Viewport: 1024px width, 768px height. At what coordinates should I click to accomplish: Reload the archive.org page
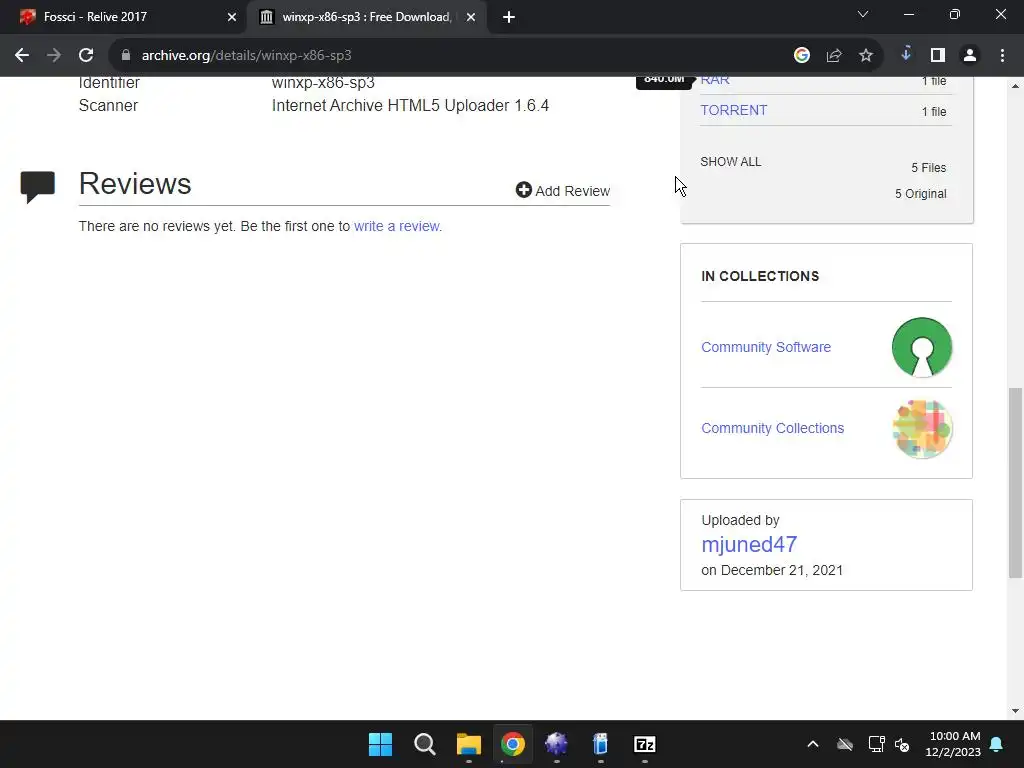[x=86, y=56]
